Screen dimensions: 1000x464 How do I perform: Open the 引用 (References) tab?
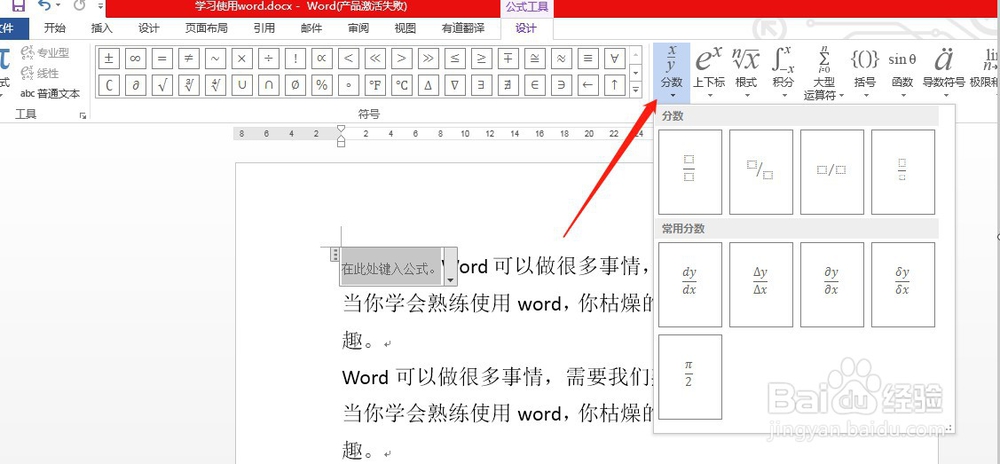click(264, 28)
